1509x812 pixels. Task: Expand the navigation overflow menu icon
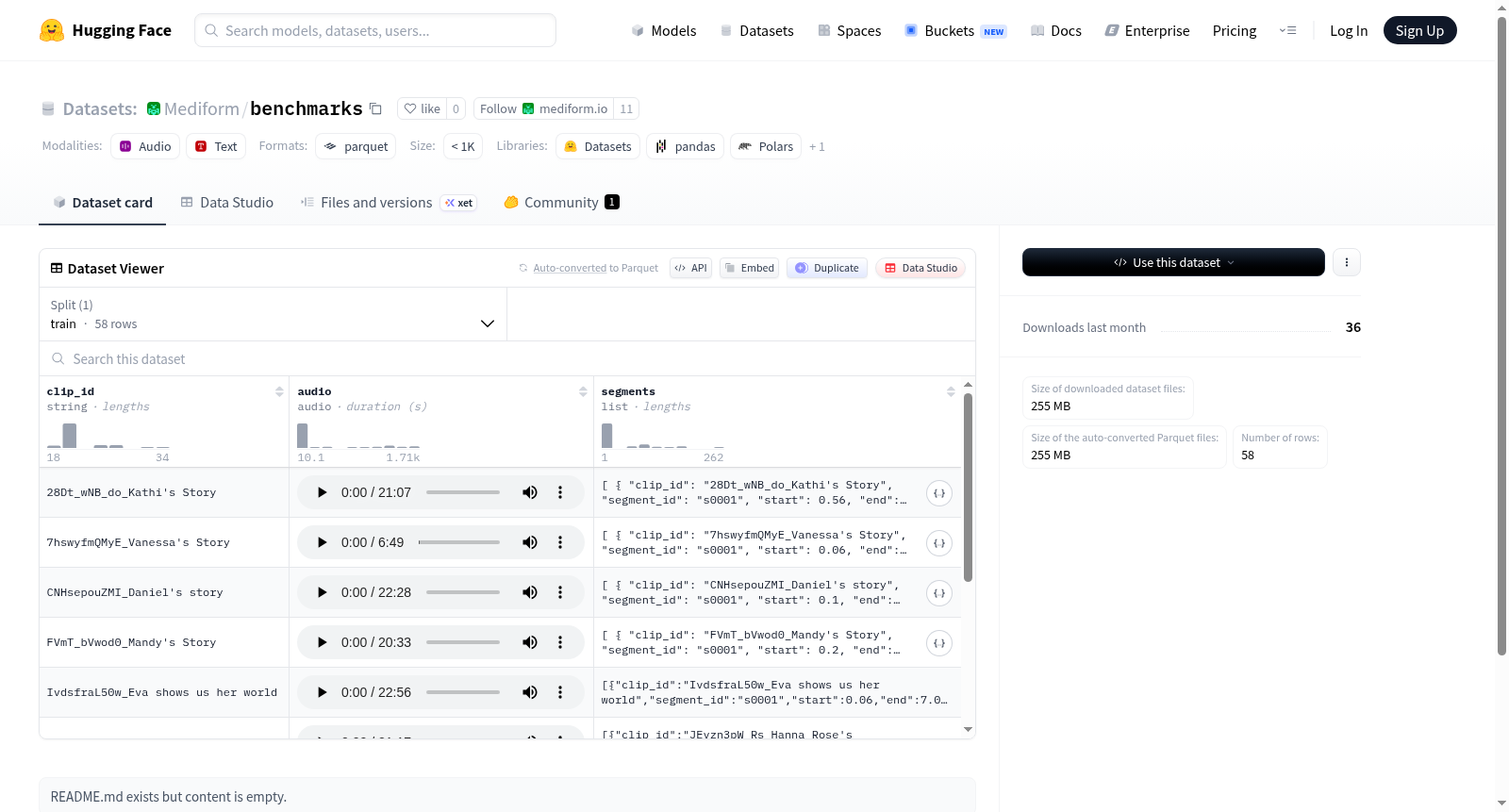1287,30
